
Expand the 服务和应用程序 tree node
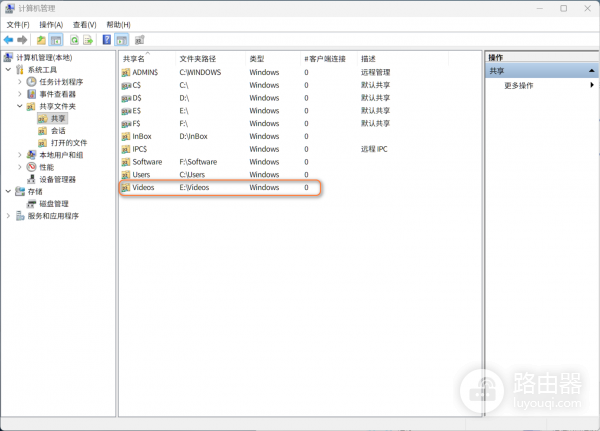8,216
